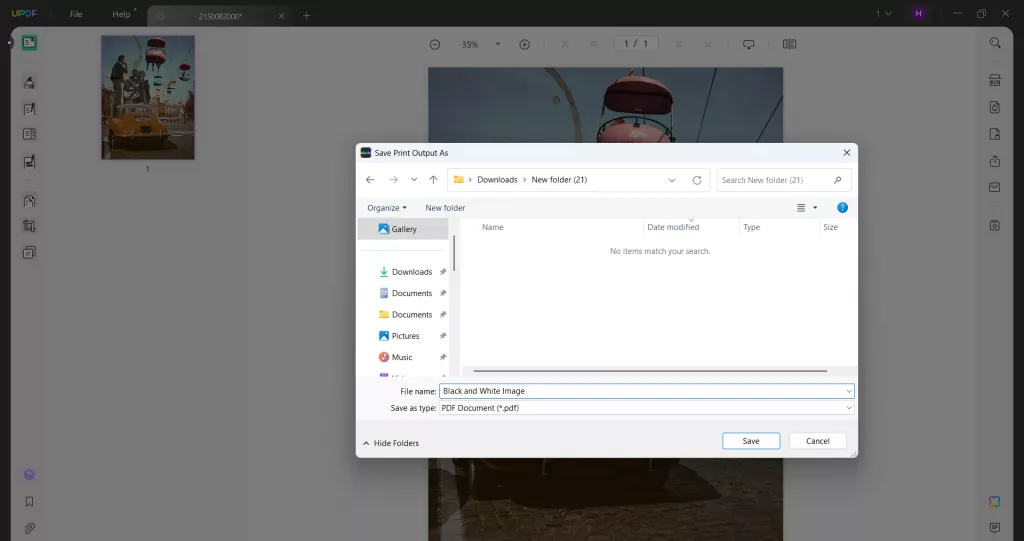This screenshot has height=541, width=1024.
Task: Go up one folder level arrow
Action: pos(433,180)
